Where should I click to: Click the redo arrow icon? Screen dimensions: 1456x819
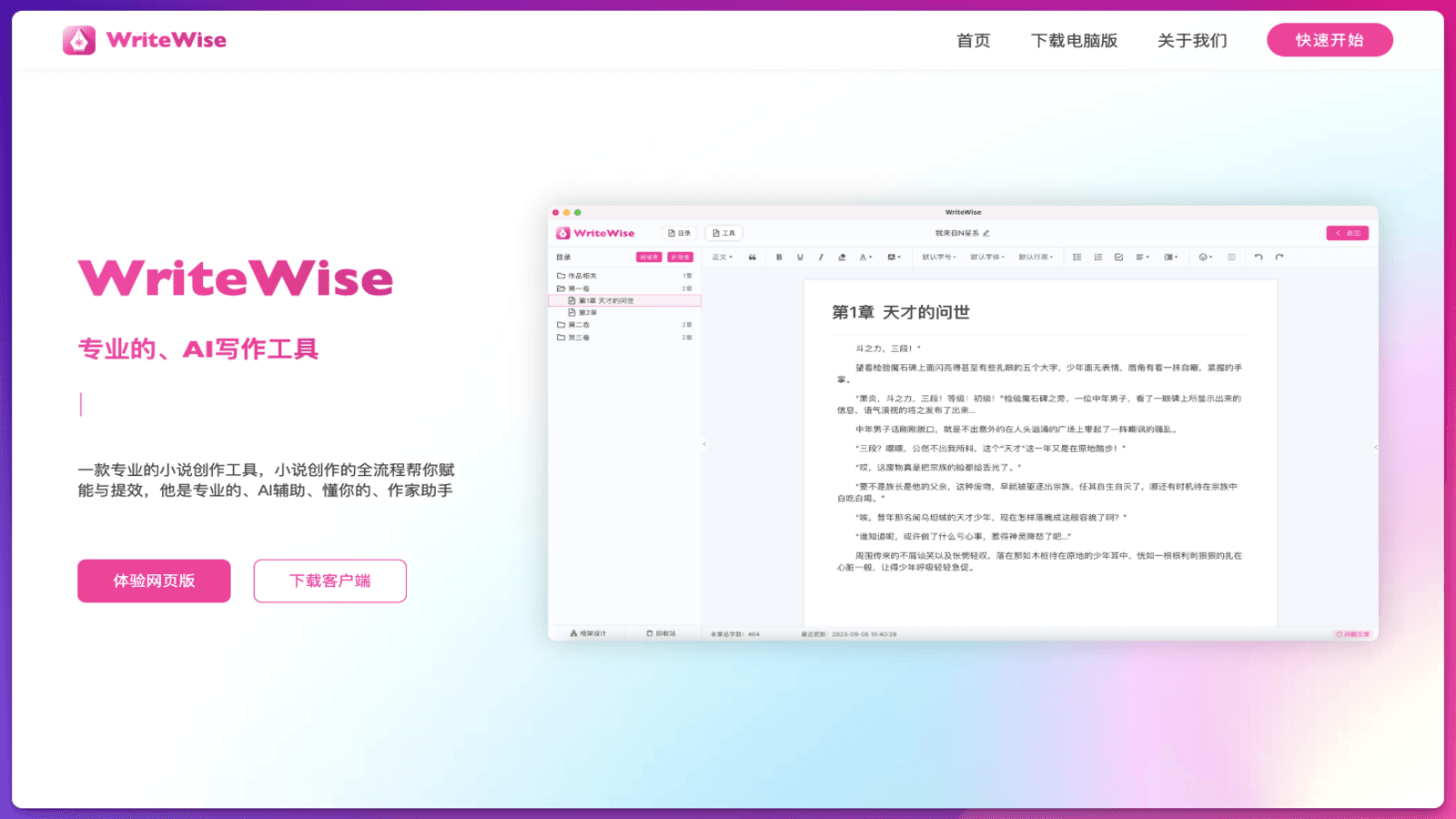(x=1279, y=258)
